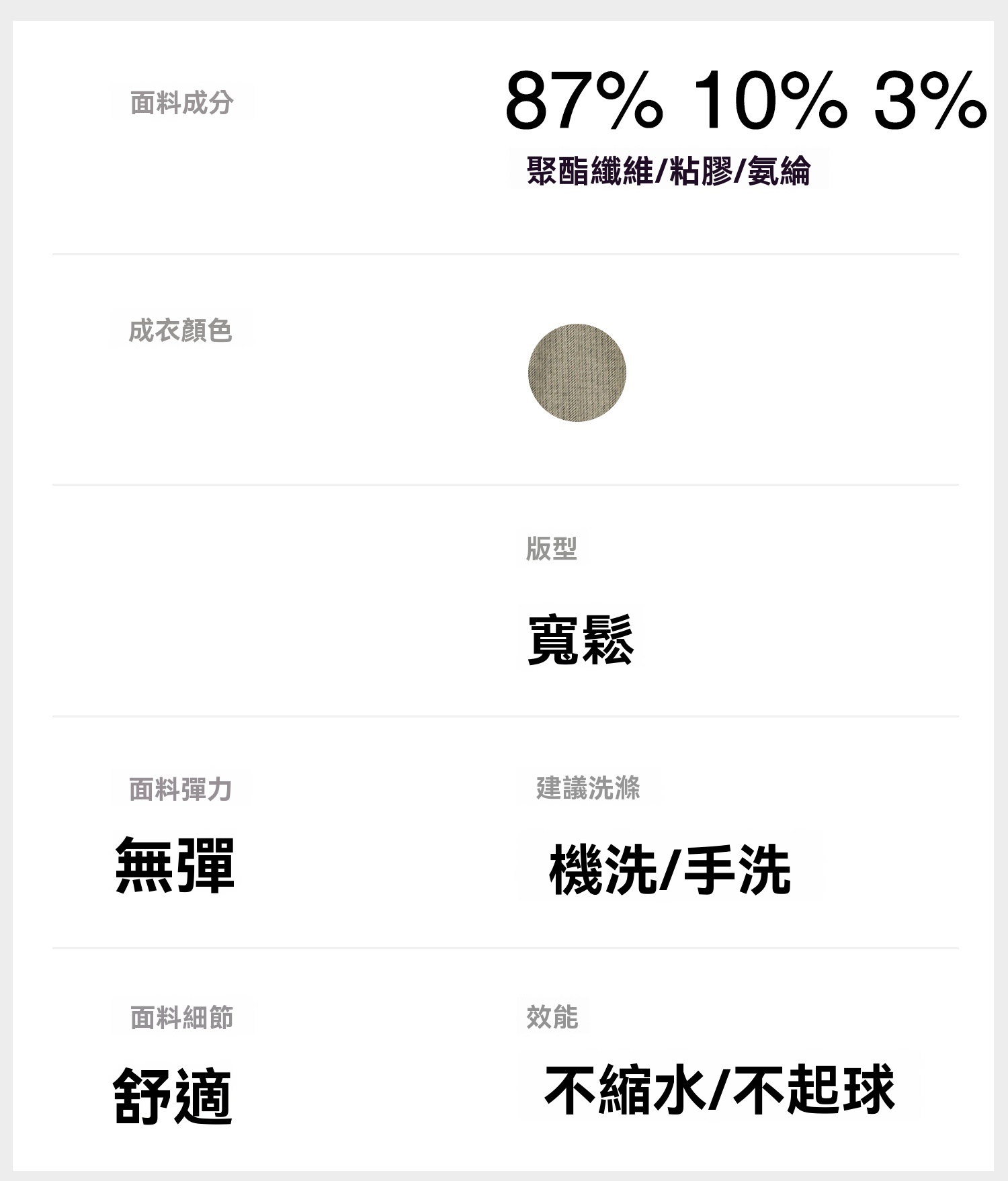Click the 氨綸 text
This screenshot has height=1181, width=1008.
point(779,171)
